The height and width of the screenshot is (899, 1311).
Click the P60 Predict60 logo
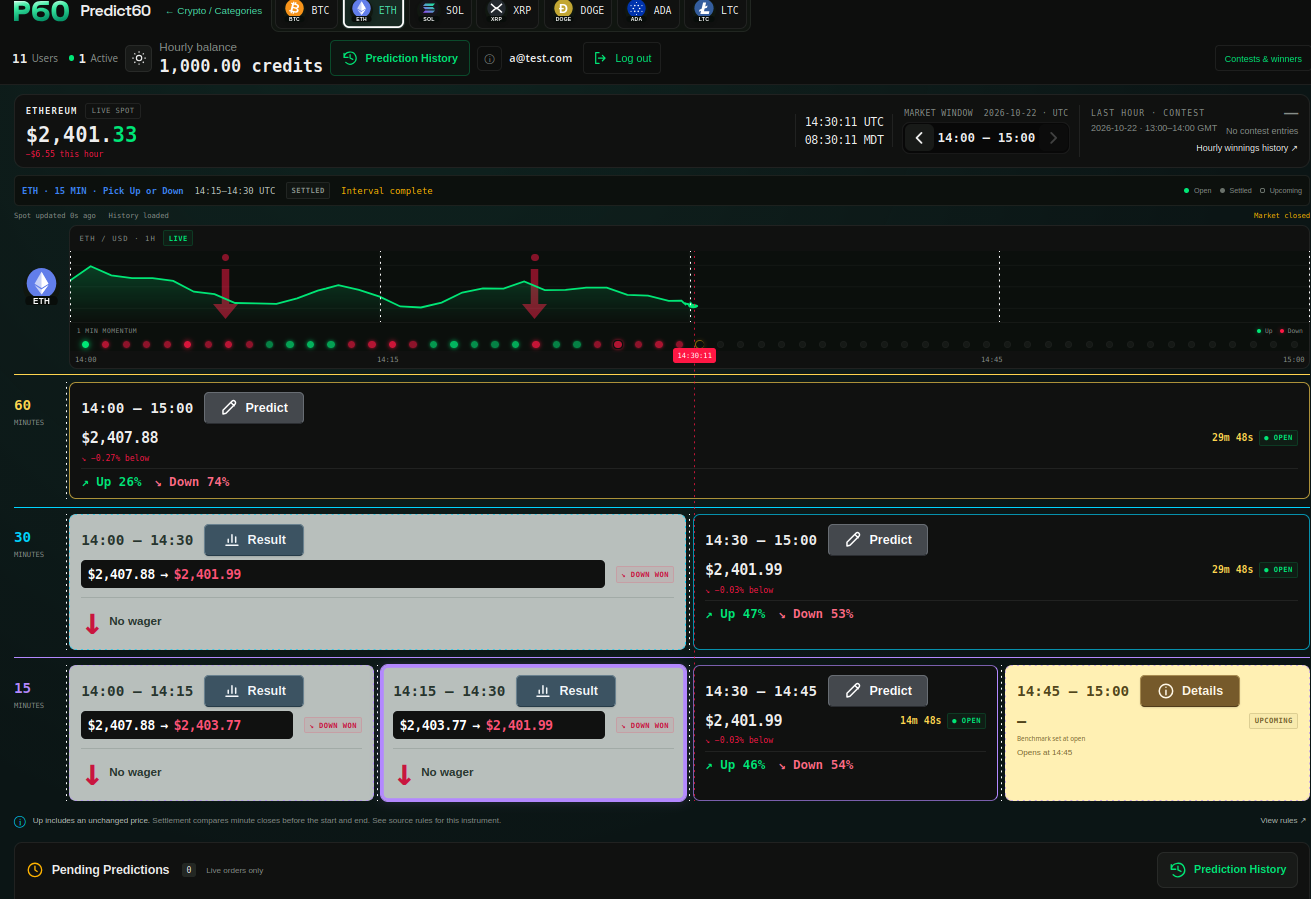(x=82, y=11)
